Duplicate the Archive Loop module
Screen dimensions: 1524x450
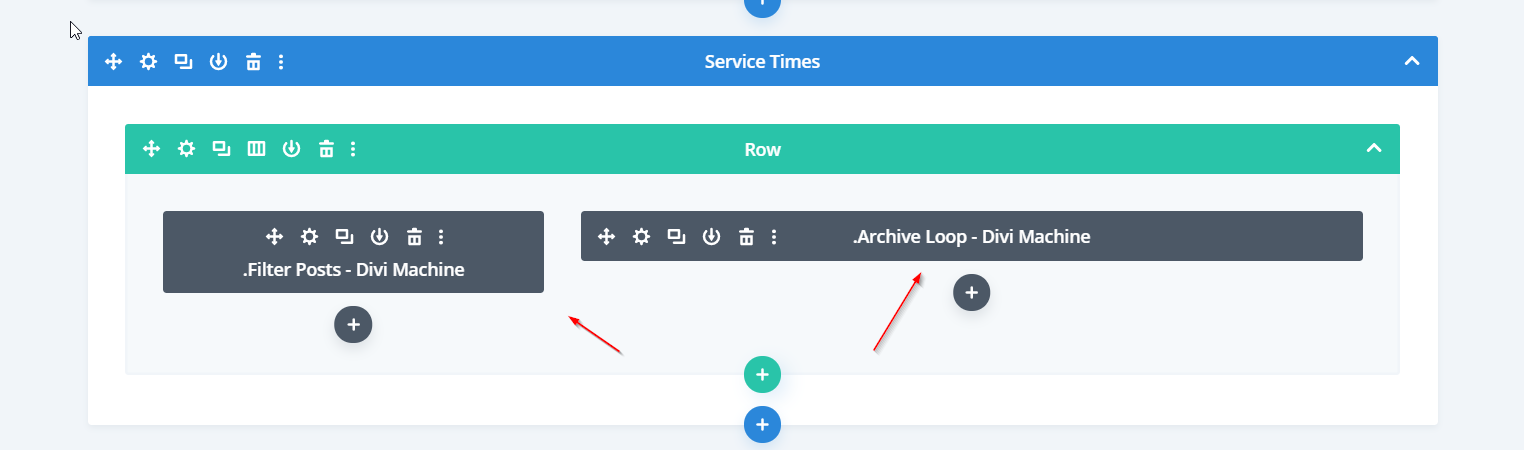tap(676, 237)
